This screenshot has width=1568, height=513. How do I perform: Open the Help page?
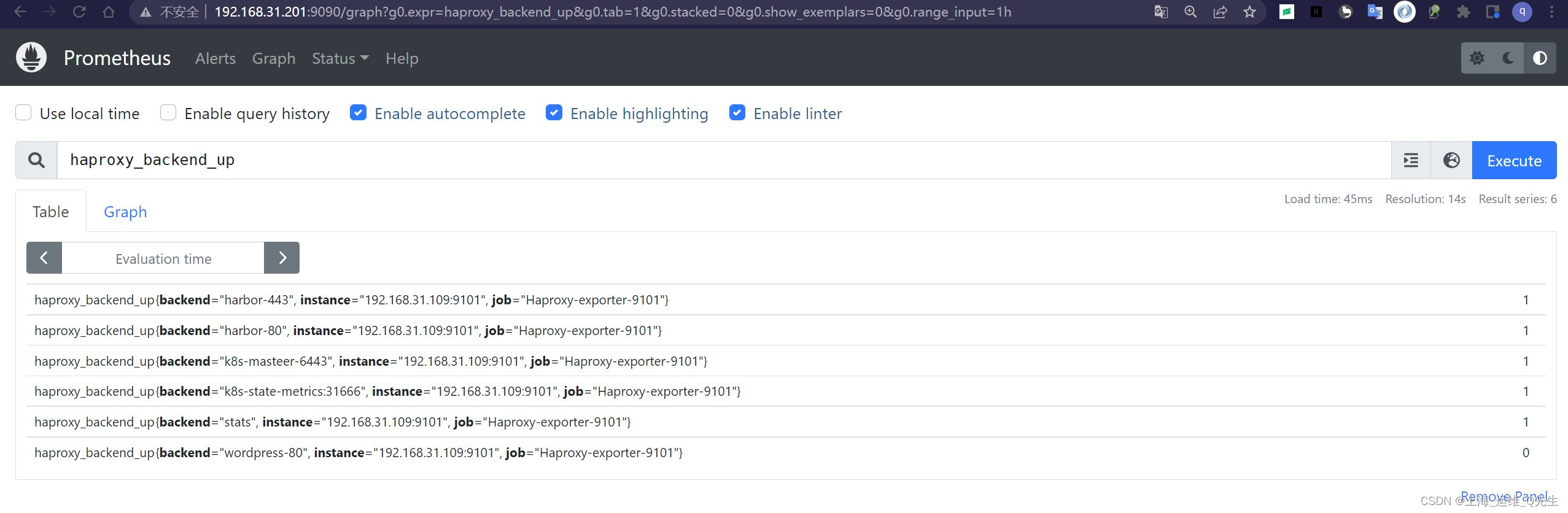point(402,58)
